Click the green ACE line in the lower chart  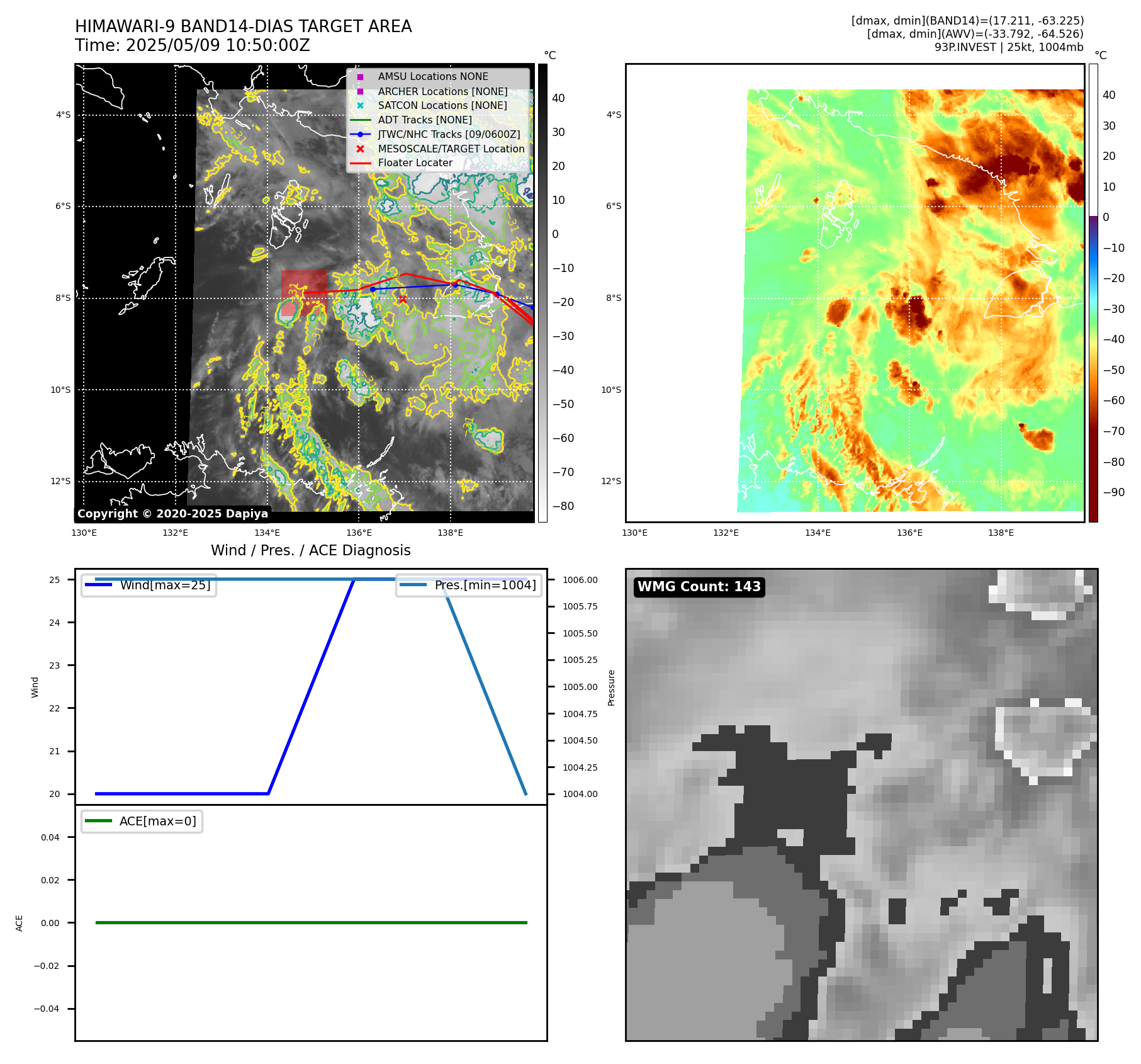click(311, 922)
